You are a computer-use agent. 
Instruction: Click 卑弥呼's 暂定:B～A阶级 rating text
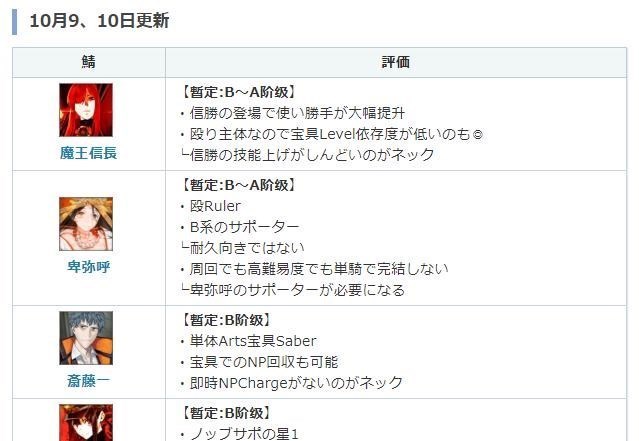tap(238, 185)
